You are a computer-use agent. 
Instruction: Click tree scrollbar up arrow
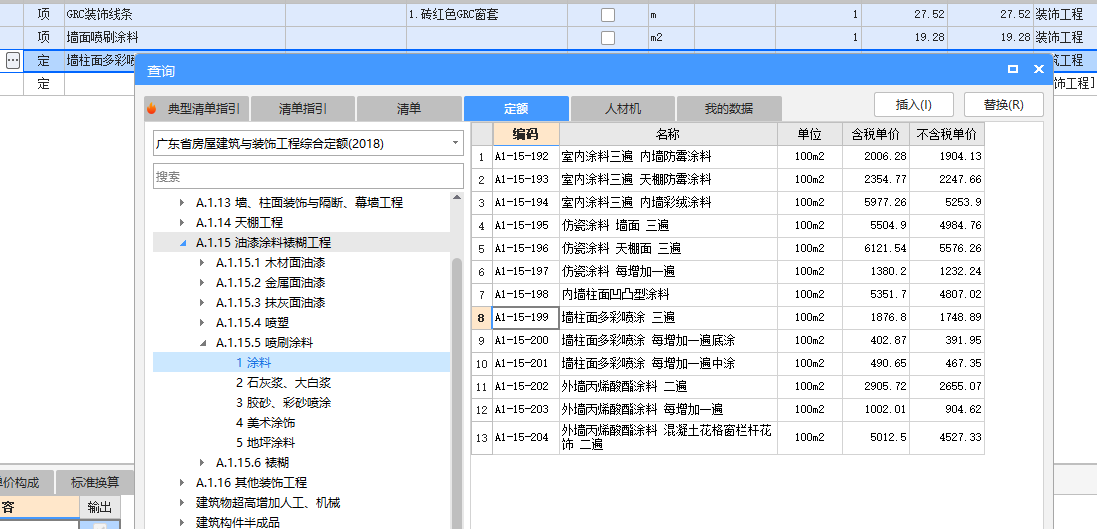pyautogui.click(x=457, y=198)
